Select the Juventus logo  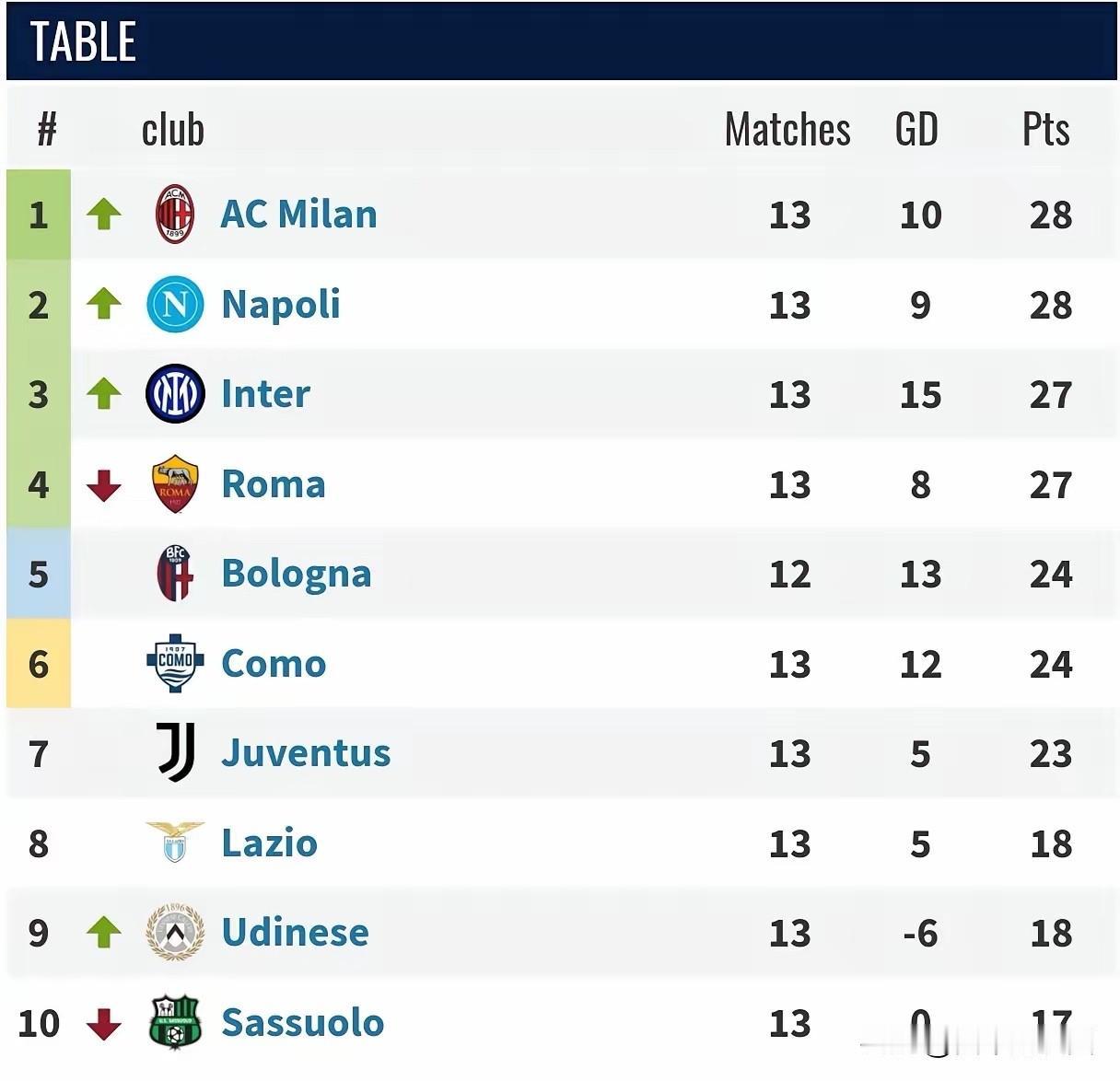click(x=175, y=752)
